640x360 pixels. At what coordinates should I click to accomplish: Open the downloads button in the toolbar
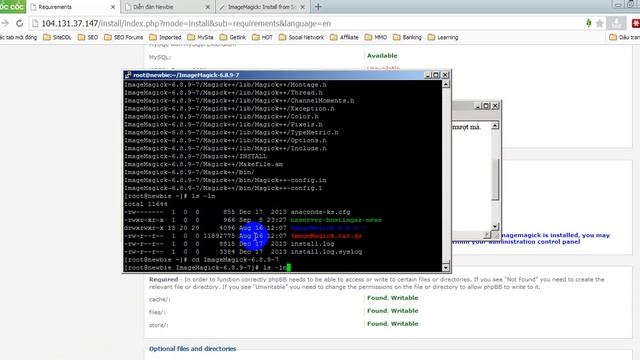(x=616, y=23)
